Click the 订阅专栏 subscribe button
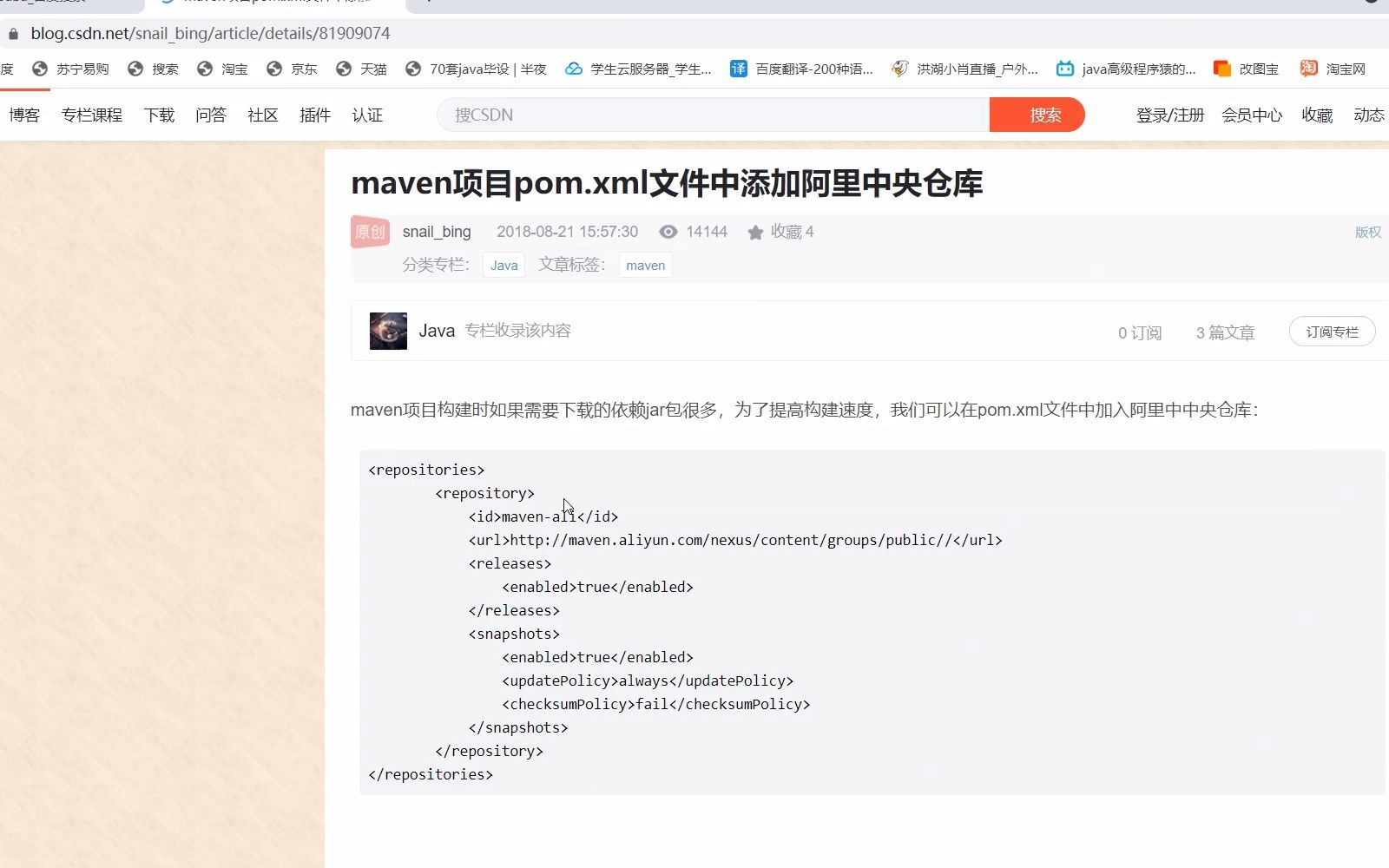The height and width of the screenshot is (868, 1389). 1332,331
